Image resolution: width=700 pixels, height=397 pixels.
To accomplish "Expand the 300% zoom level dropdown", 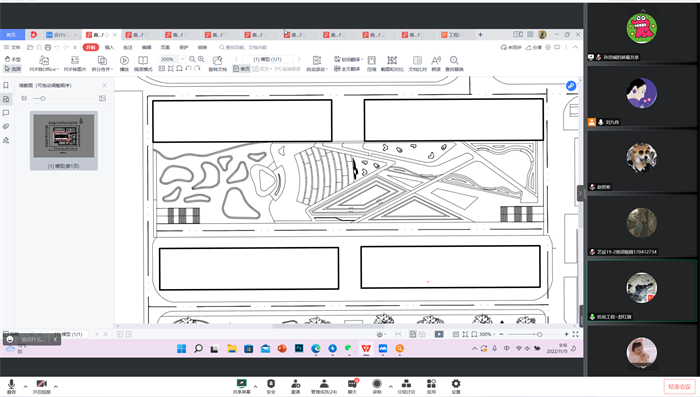I will tap(183, 59).
